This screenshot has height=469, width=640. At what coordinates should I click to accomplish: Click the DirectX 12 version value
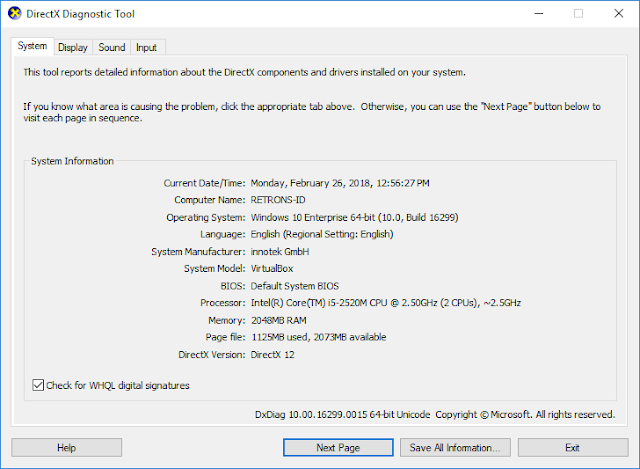pyautogui.click(x=272, y=354)
